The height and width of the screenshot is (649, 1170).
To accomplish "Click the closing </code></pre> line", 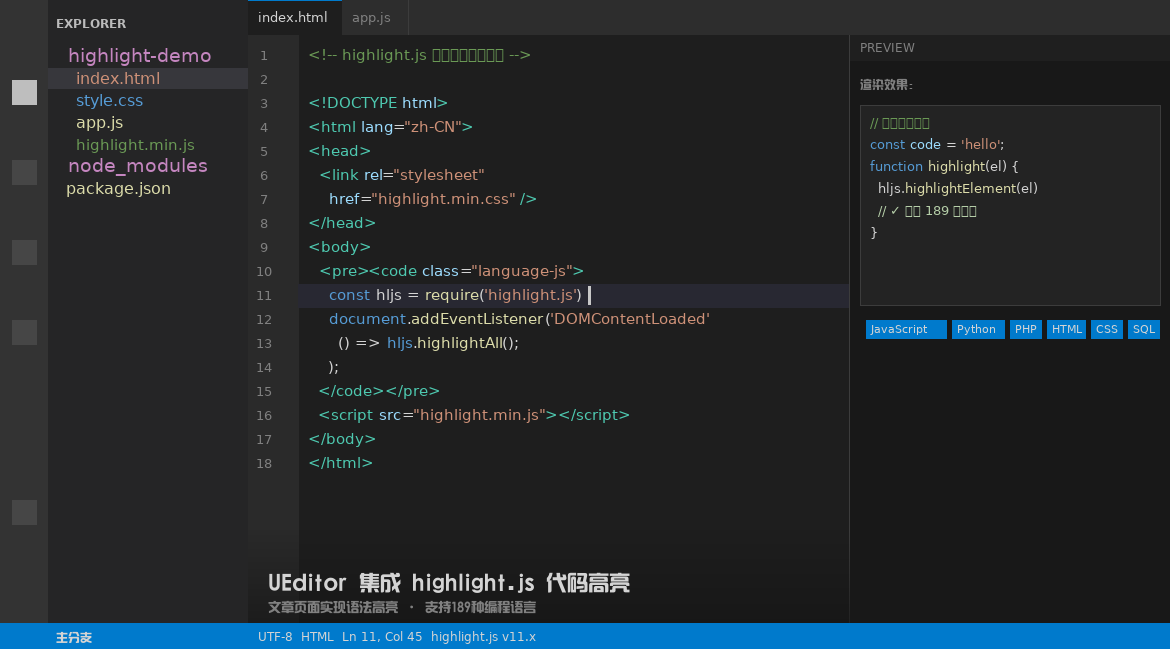I will coord(379,391).
